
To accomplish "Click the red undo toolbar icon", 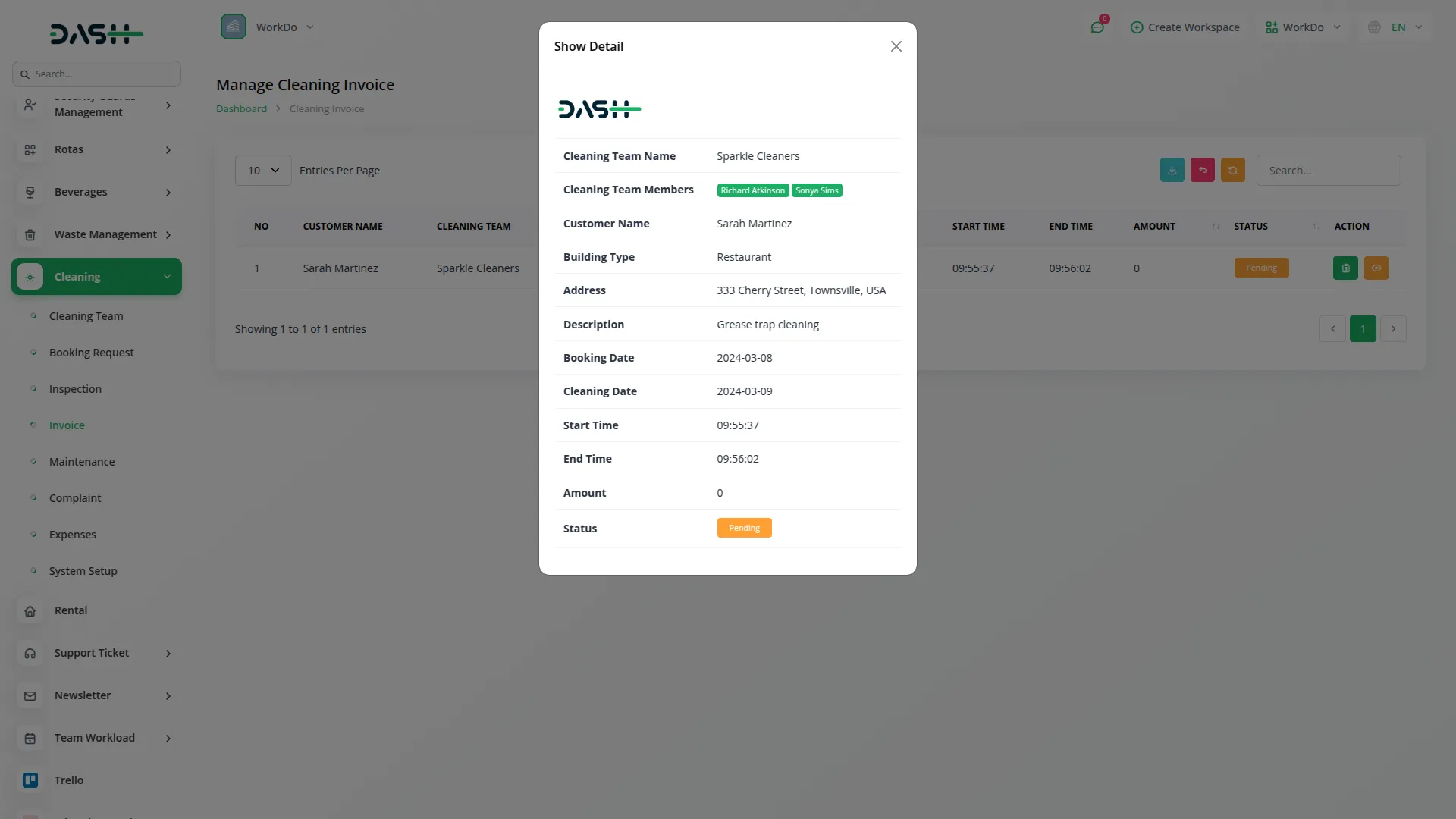I will click(x=1202, y=171).
